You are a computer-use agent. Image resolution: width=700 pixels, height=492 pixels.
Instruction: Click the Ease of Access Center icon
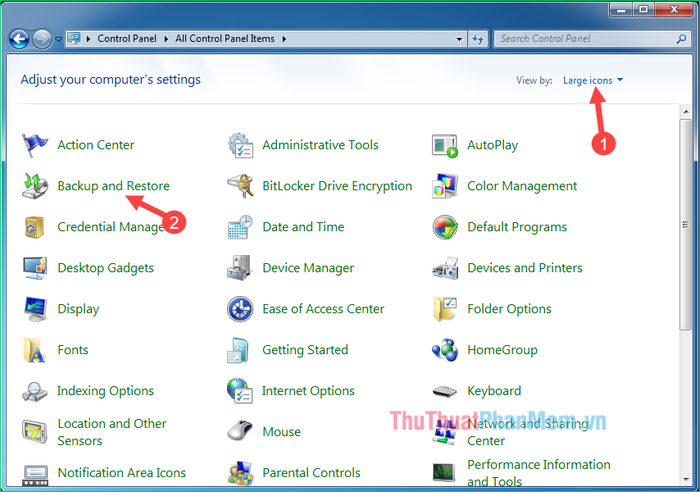(240, 309)
